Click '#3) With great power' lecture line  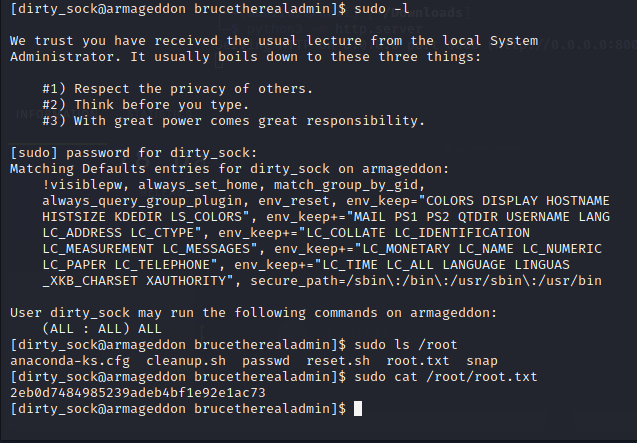pyautogui.click(x=234, y=121)
